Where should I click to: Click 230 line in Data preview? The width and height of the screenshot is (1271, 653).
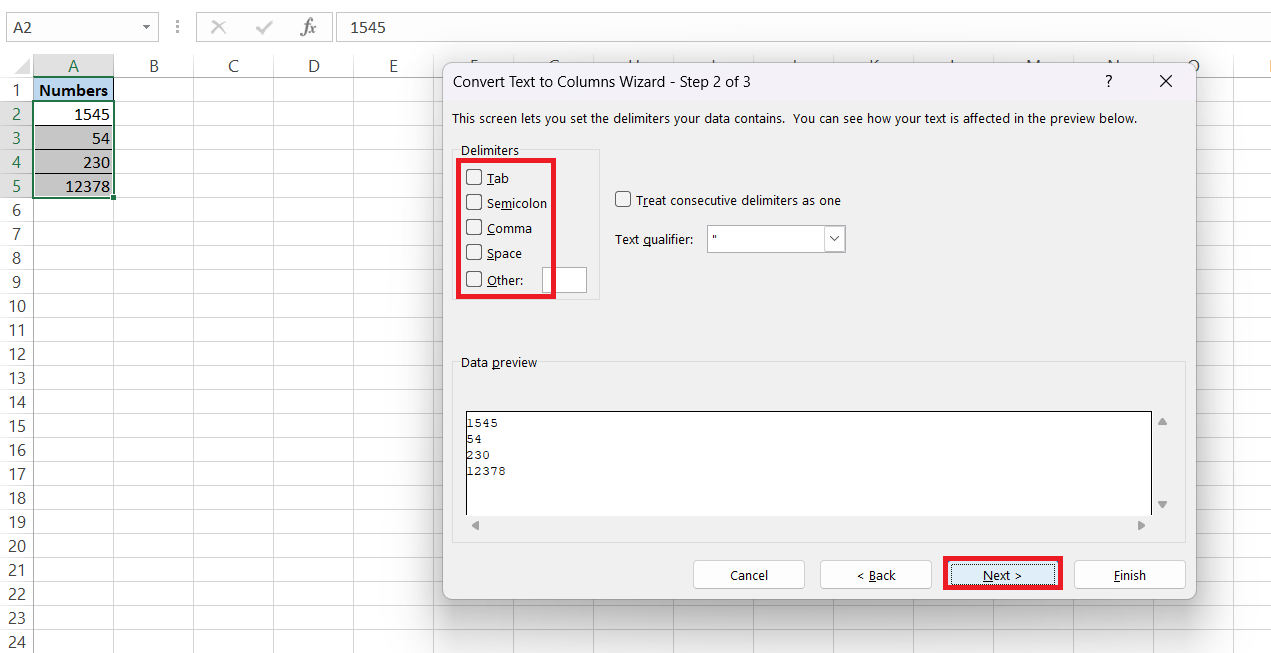click(x=478, y=455)
